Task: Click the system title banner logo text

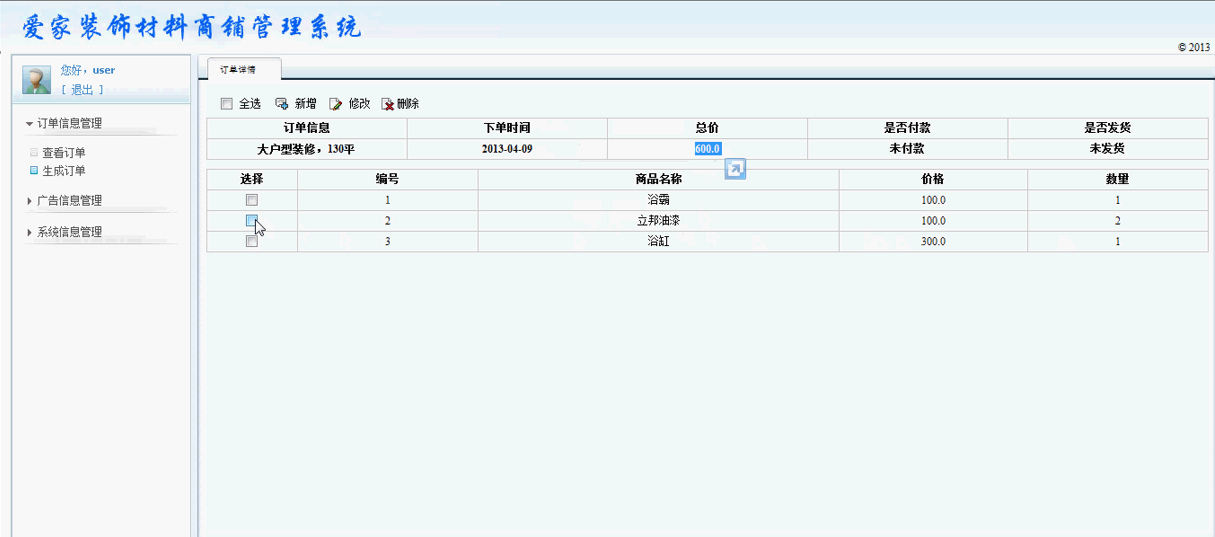Action: 192,26
